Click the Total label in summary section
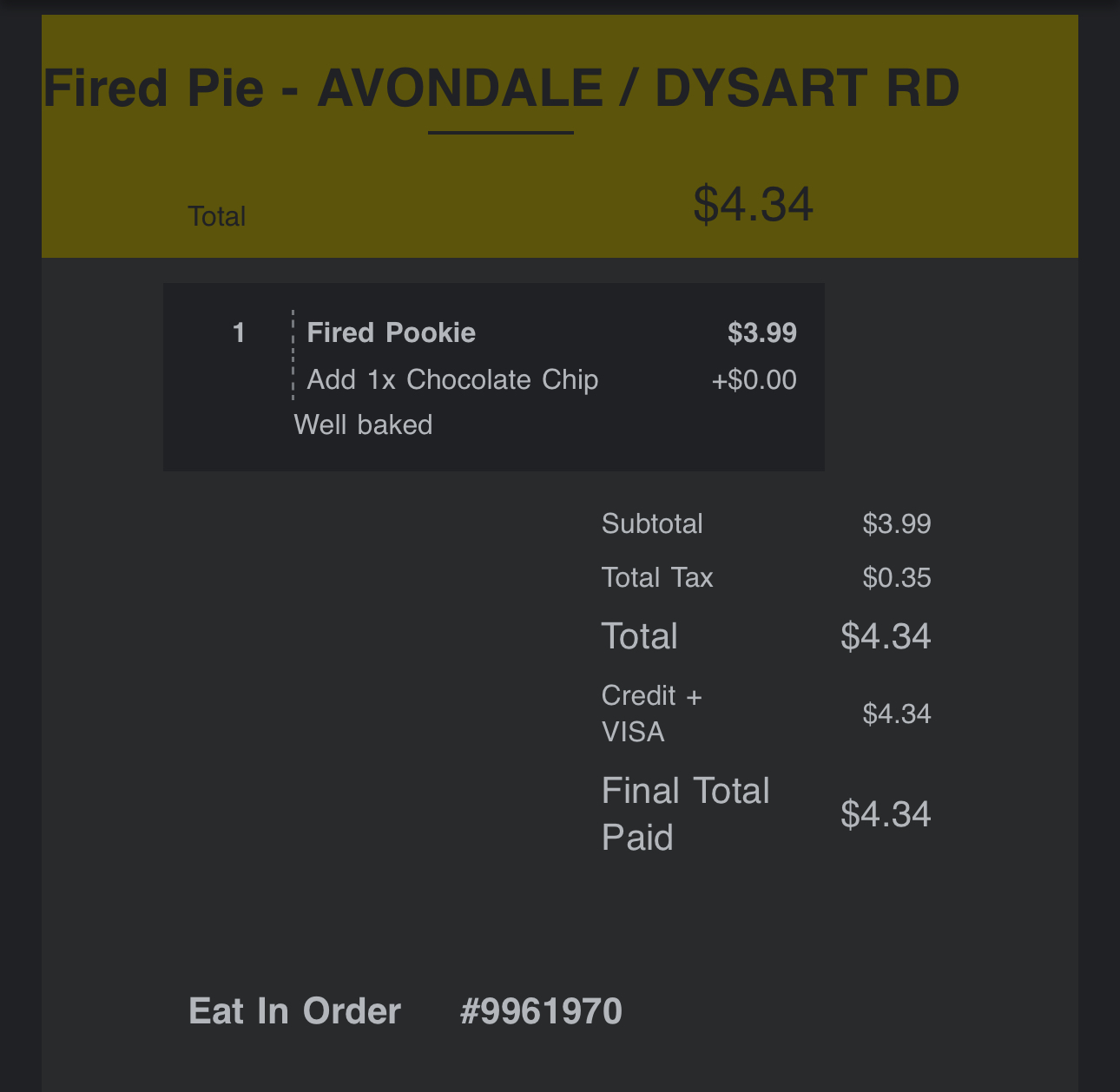This screenshot has height=1092, width=1120. pyautogui.click(x=640, y=636)
